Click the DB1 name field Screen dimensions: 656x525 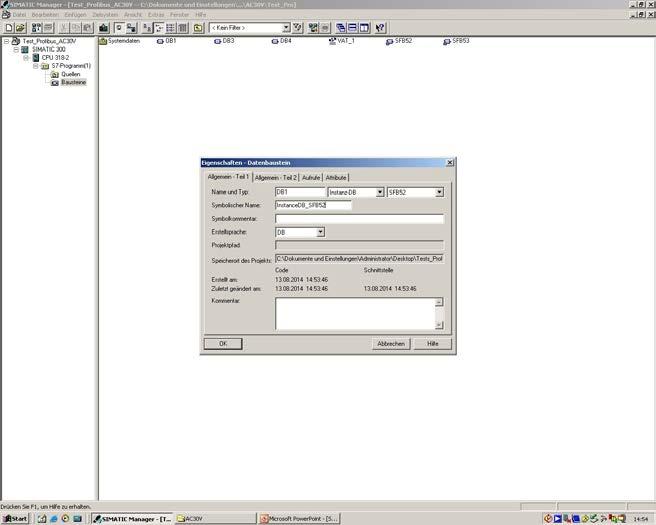click(300, 192)
